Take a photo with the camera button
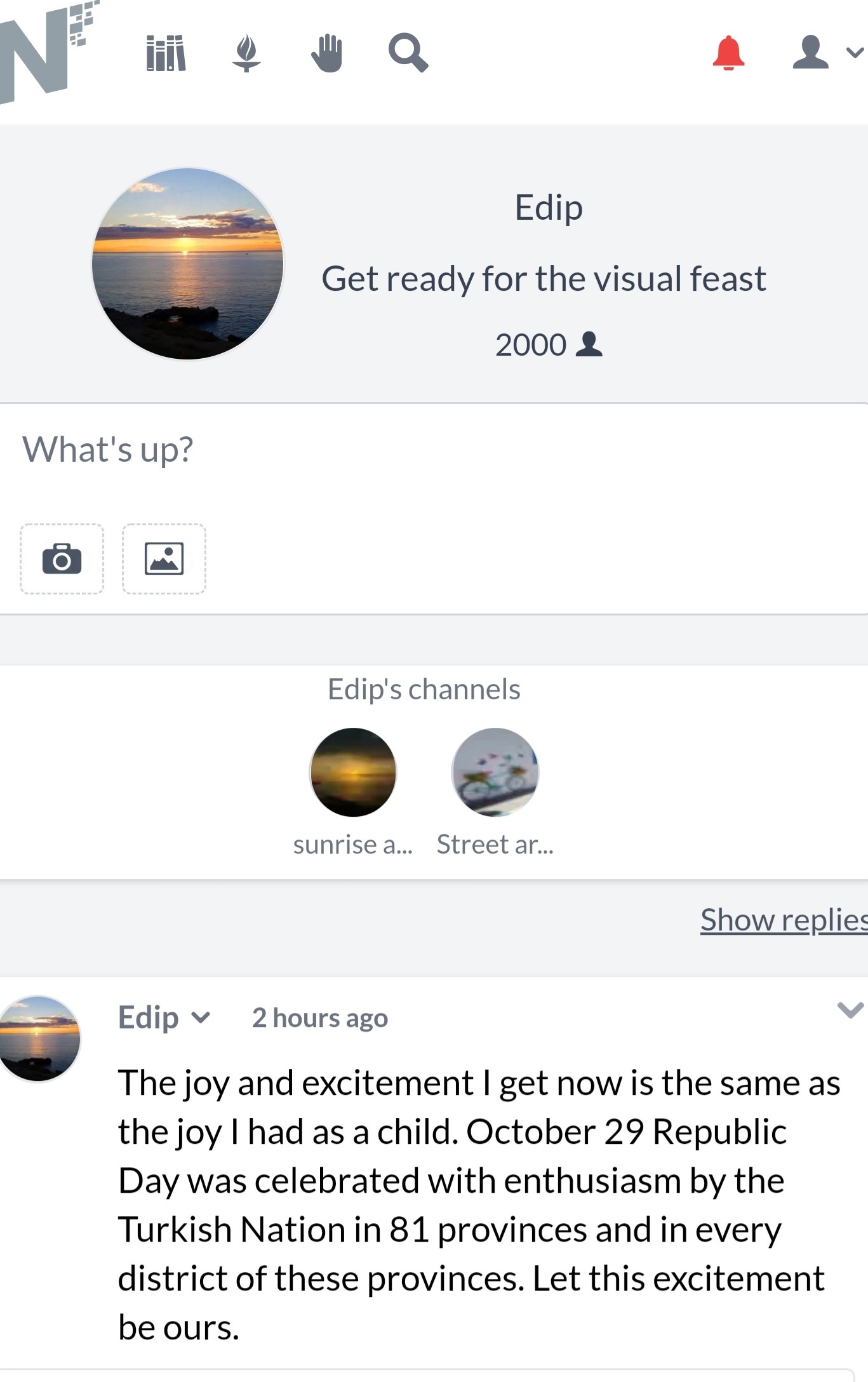The width and height of the screenshot is (868, 1382). point(62,559)
